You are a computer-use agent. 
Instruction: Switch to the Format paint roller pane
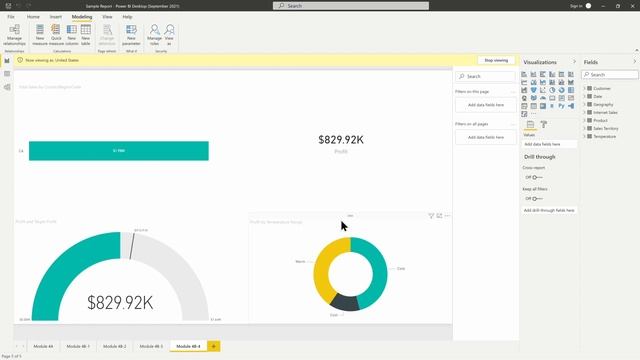click(544, 124)
